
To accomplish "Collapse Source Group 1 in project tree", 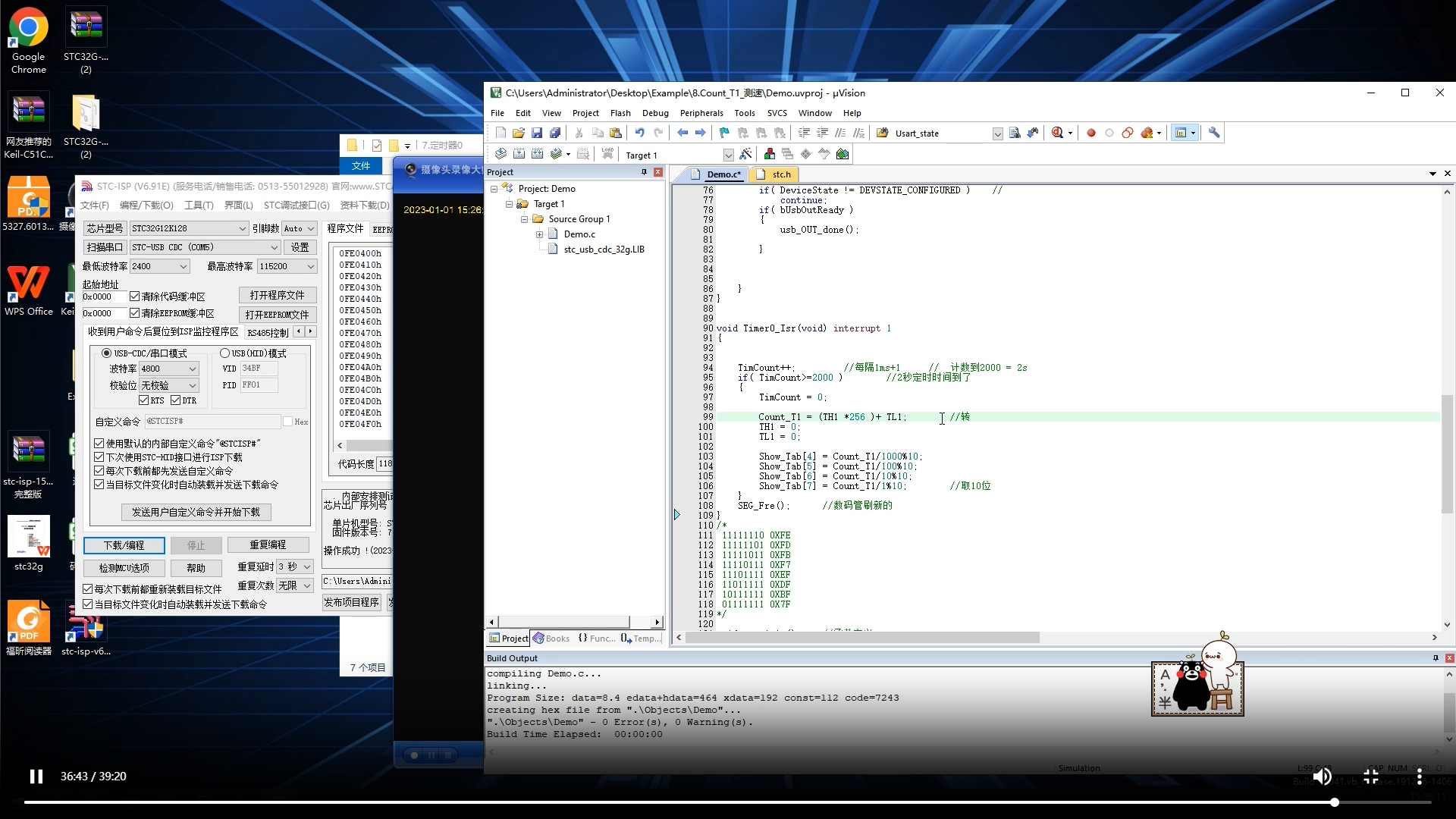I will point(524,219).
